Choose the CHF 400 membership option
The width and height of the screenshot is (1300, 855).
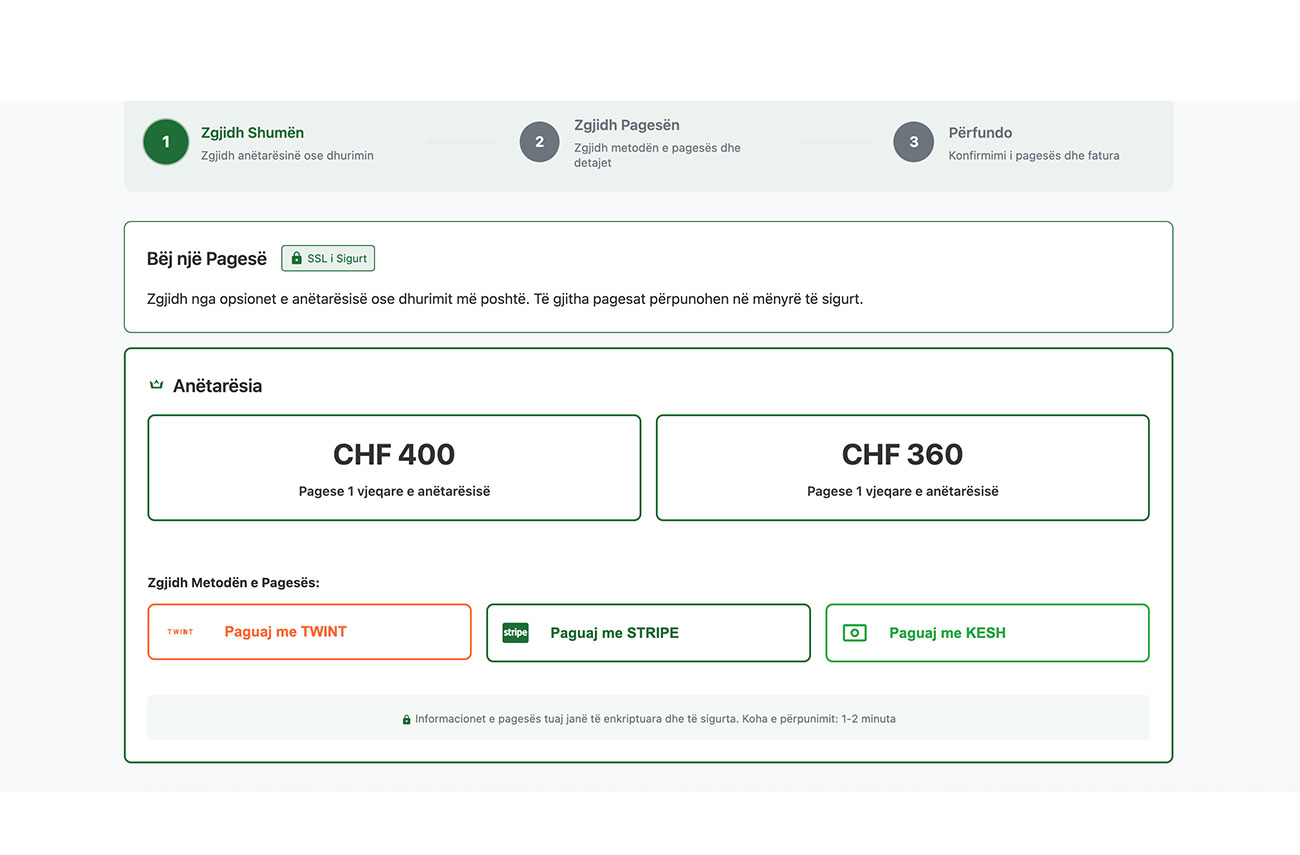394,468
